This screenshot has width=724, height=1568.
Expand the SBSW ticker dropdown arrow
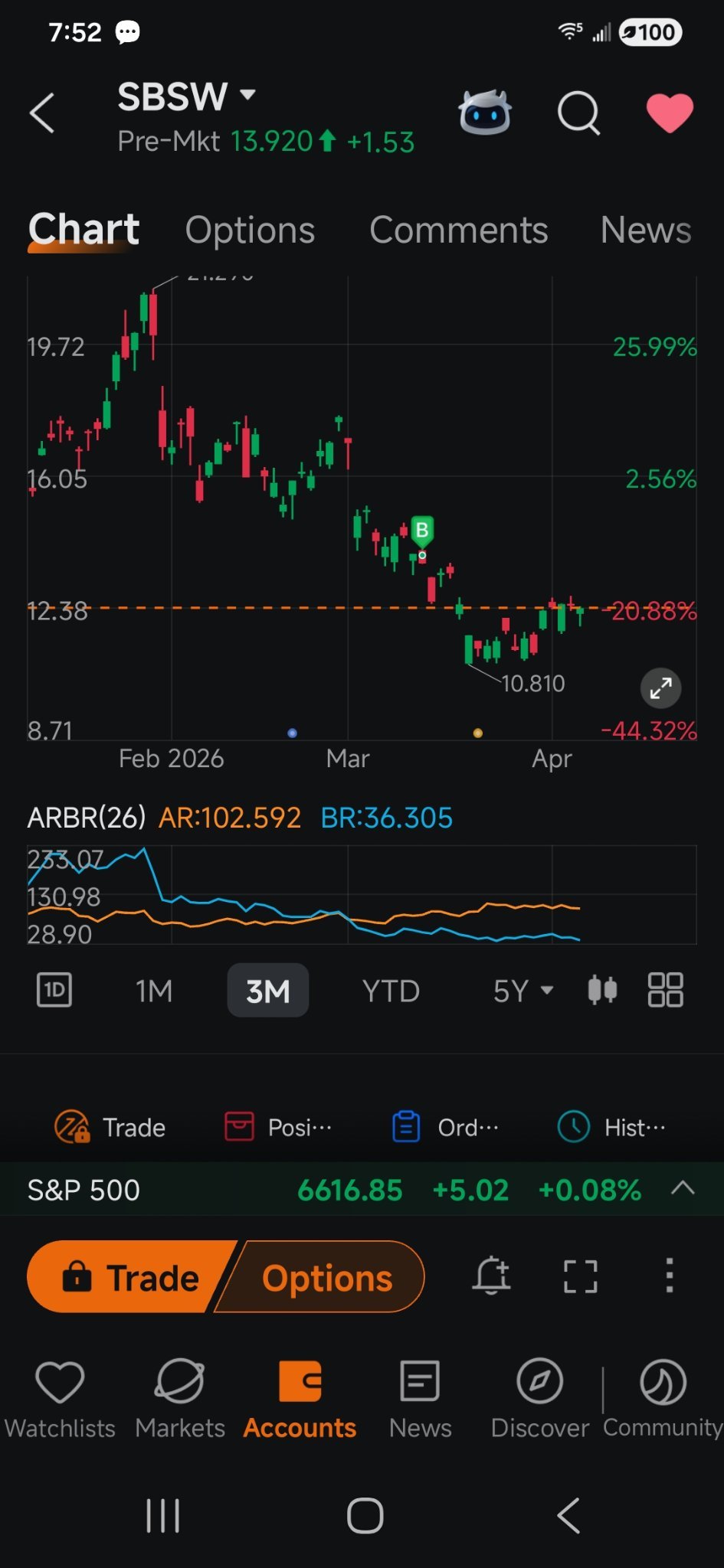pos(247,95)
